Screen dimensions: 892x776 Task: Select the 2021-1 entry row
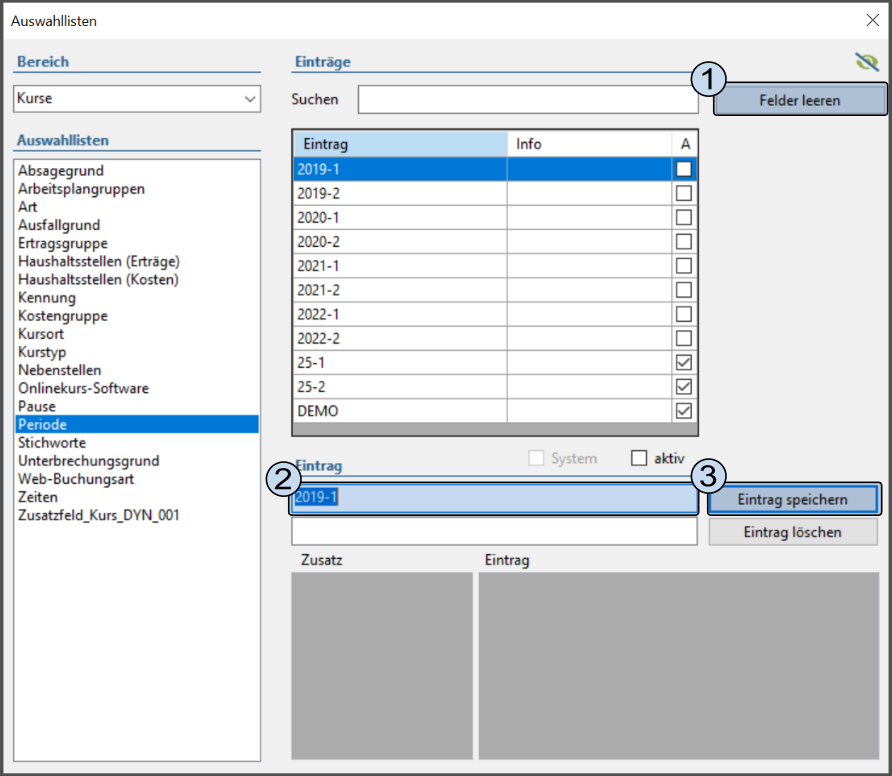[x=495, y=266]
